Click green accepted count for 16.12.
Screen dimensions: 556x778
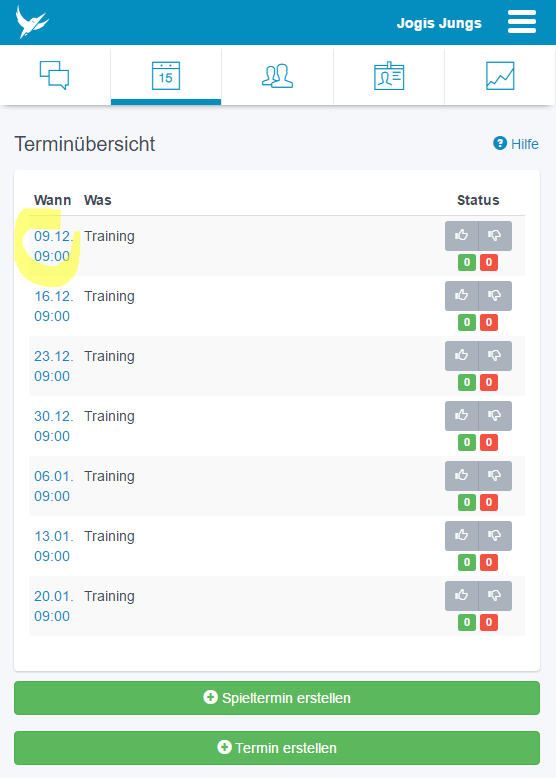coord(467,323)
